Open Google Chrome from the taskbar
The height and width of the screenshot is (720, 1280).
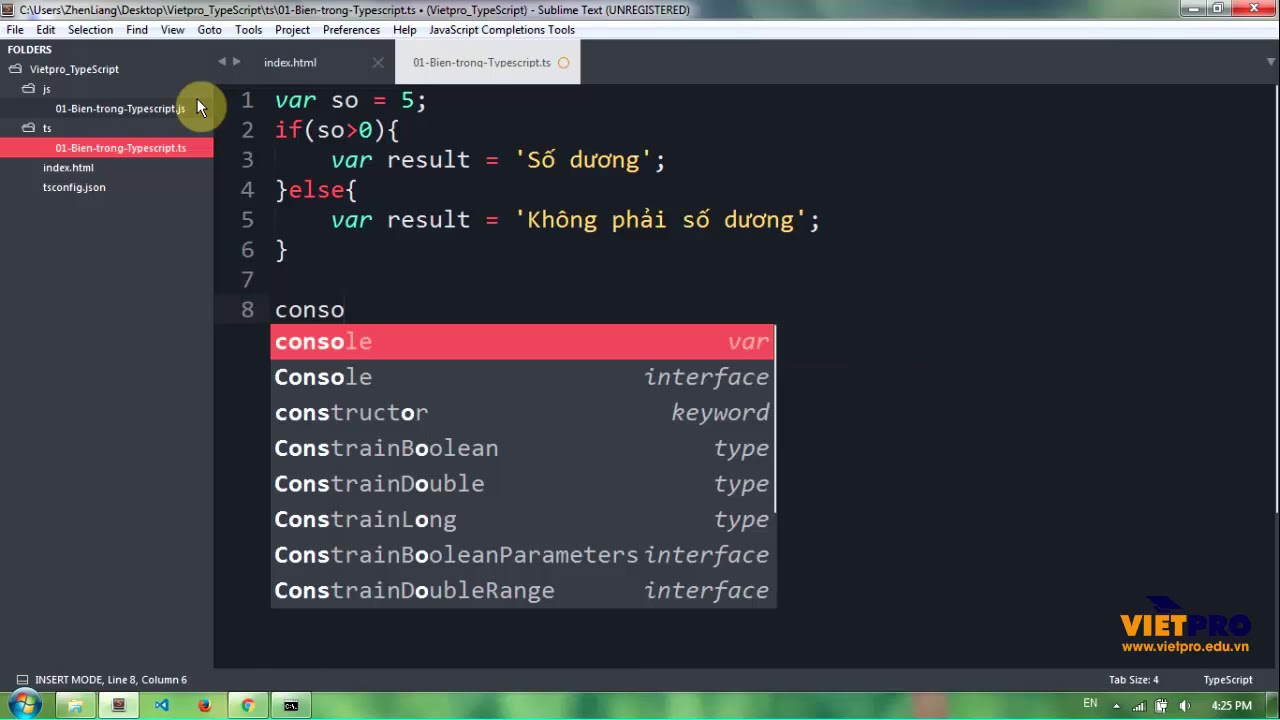247,706
